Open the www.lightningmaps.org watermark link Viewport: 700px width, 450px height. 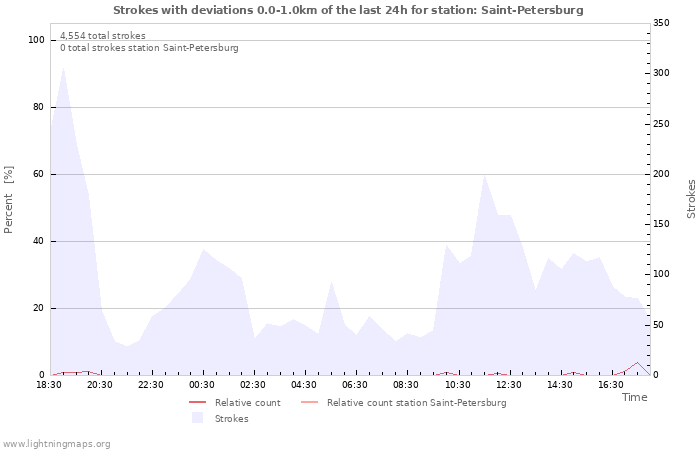coord(57,443)
